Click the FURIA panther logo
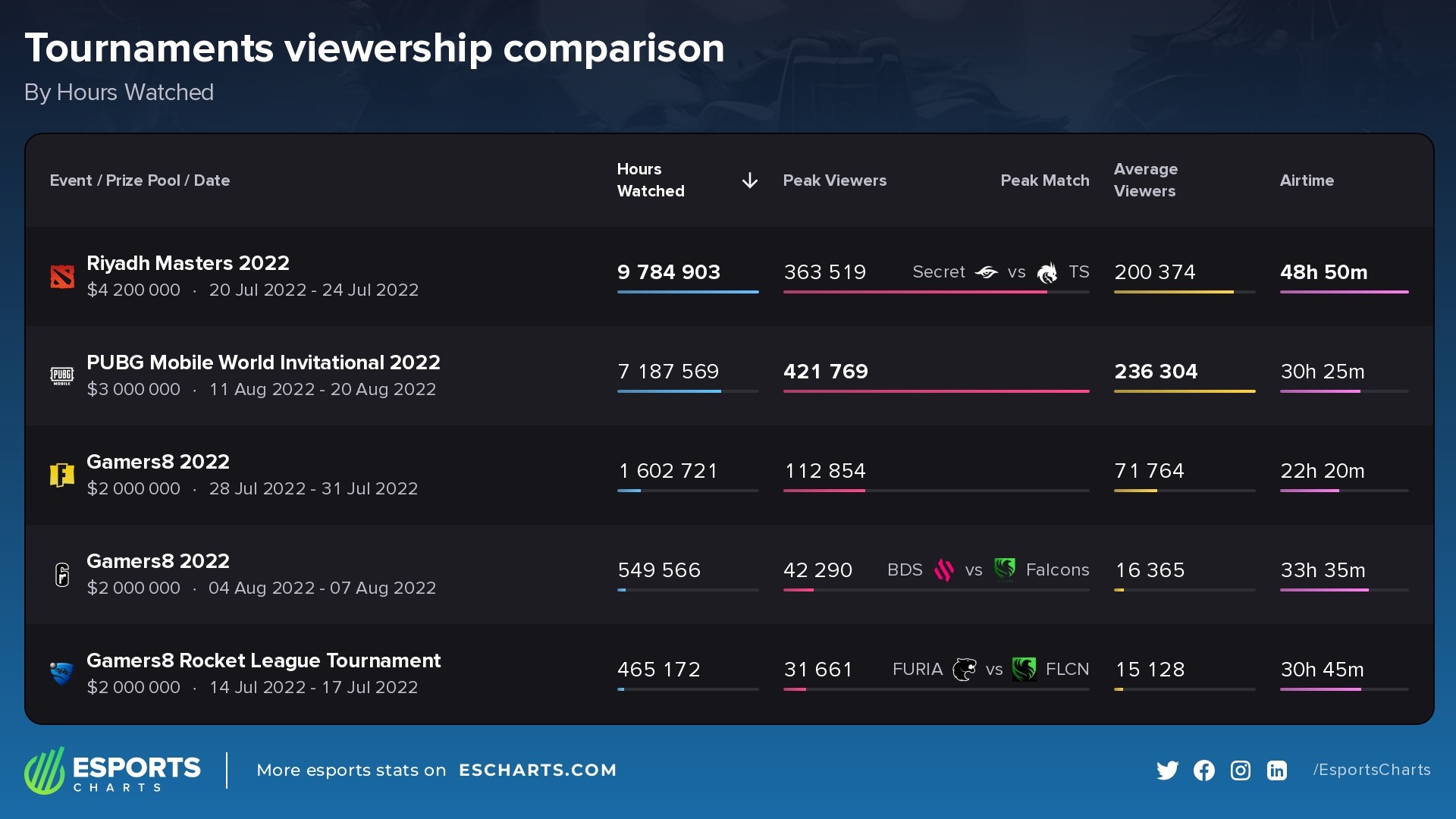The width and height of the screenshot is (1456, 819). (x=965, y=670)
